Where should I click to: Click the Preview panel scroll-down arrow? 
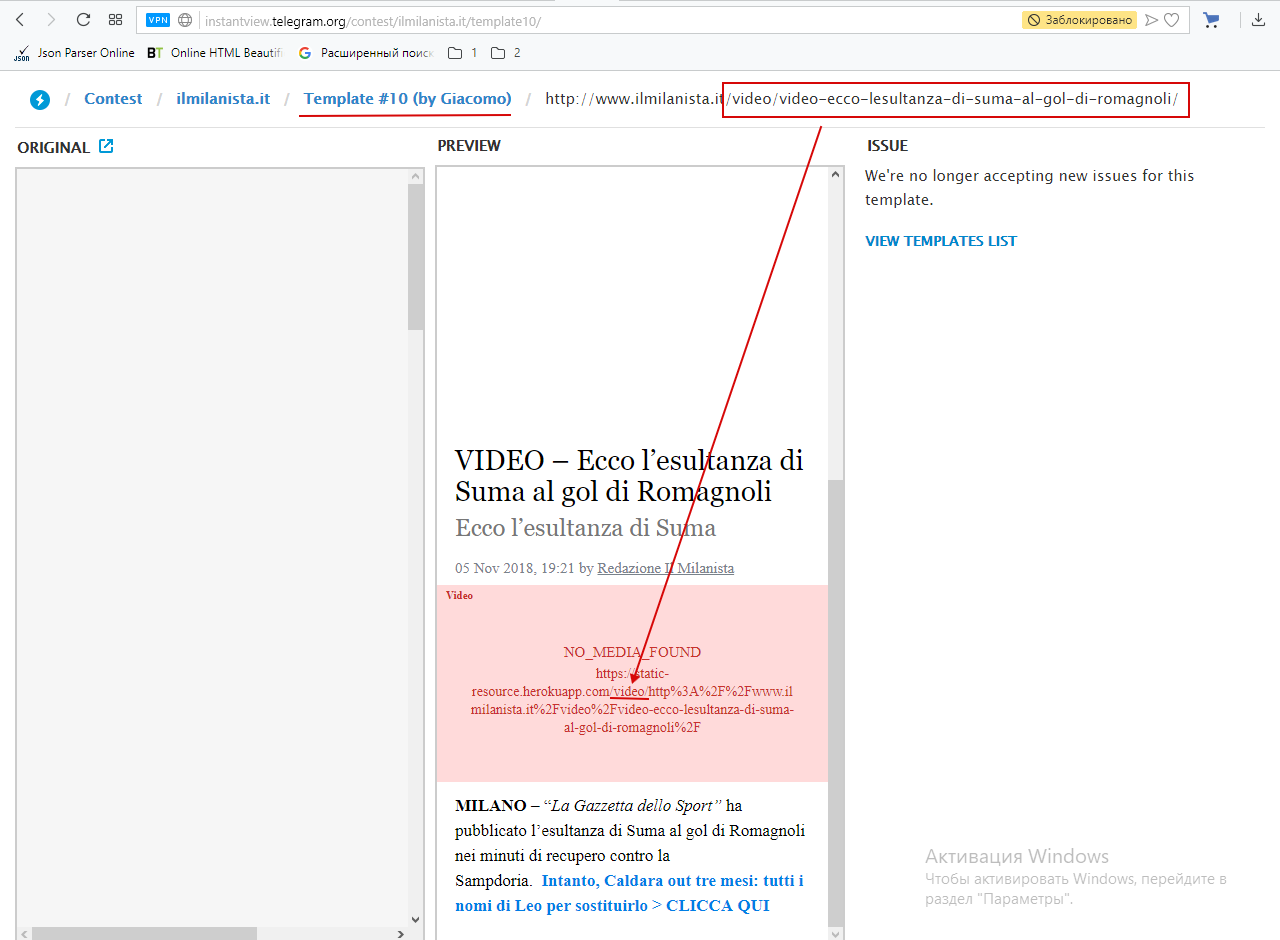[836, 933]
